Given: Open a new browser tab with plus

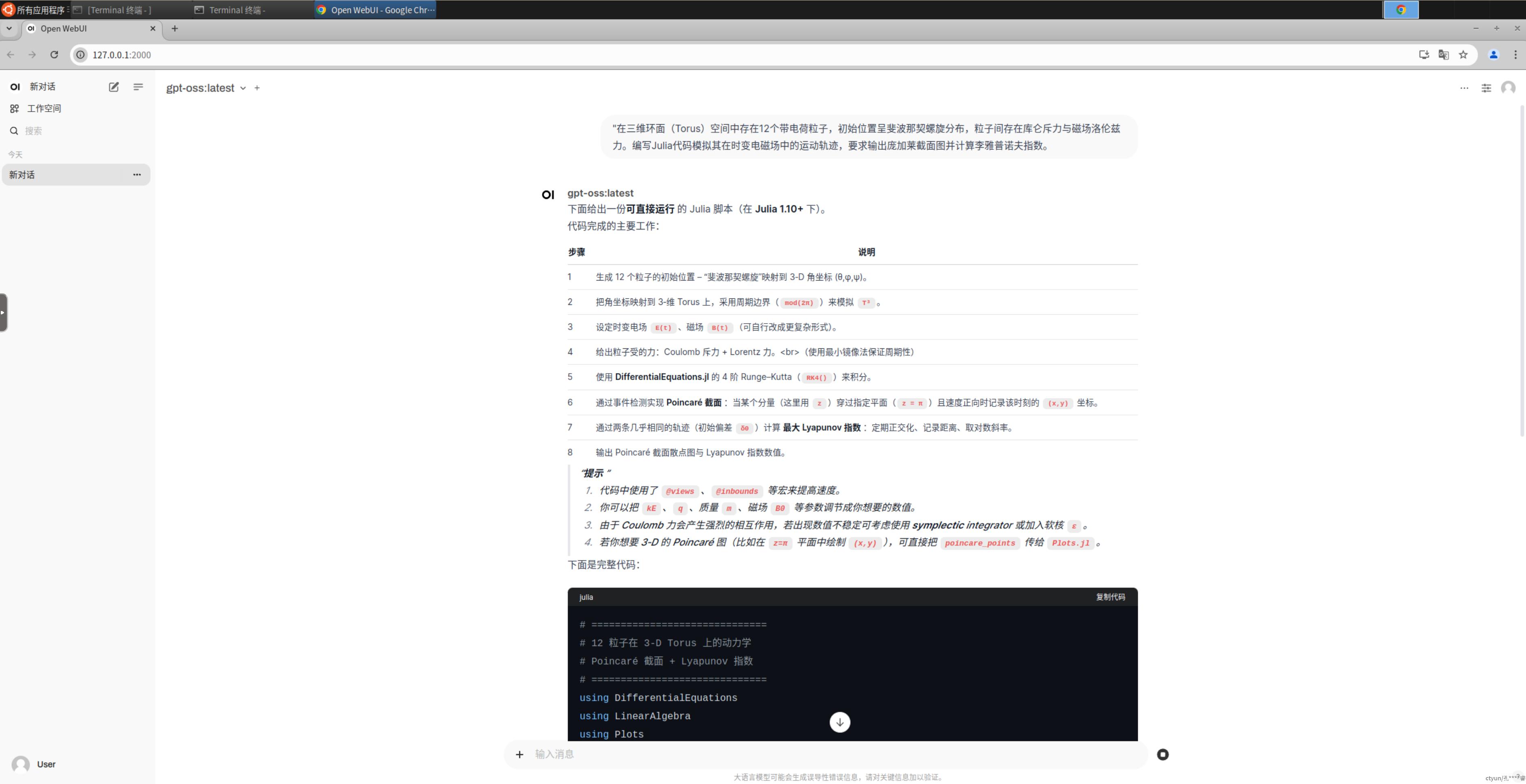Looking at the screenshot, I should [x=175, y=28].
